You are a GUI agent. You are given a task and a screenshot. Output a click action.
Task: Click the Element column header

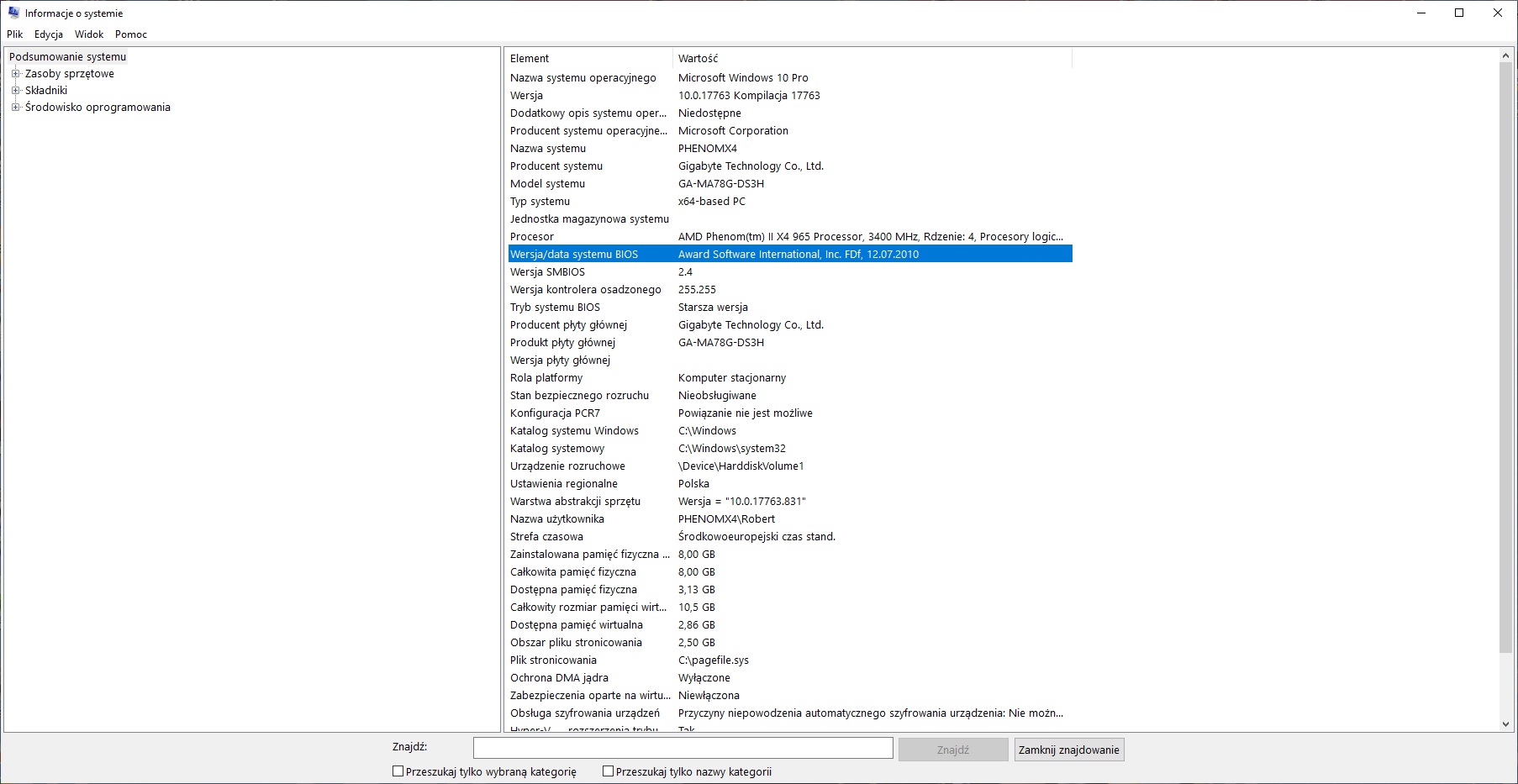(x=590, y=58)
